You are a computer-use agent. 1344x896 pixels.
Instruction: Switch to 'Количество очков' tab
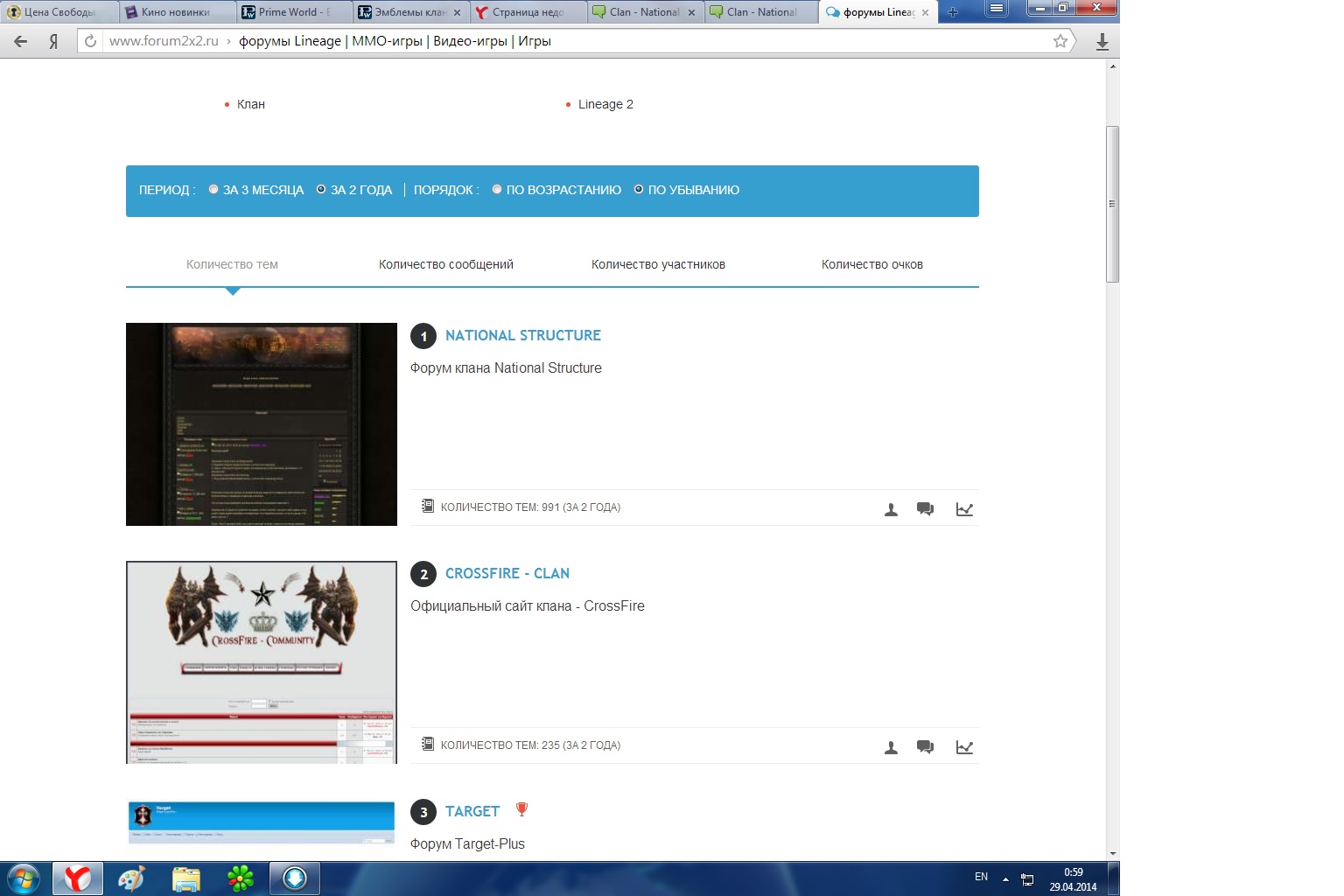(x=872, y=264)
